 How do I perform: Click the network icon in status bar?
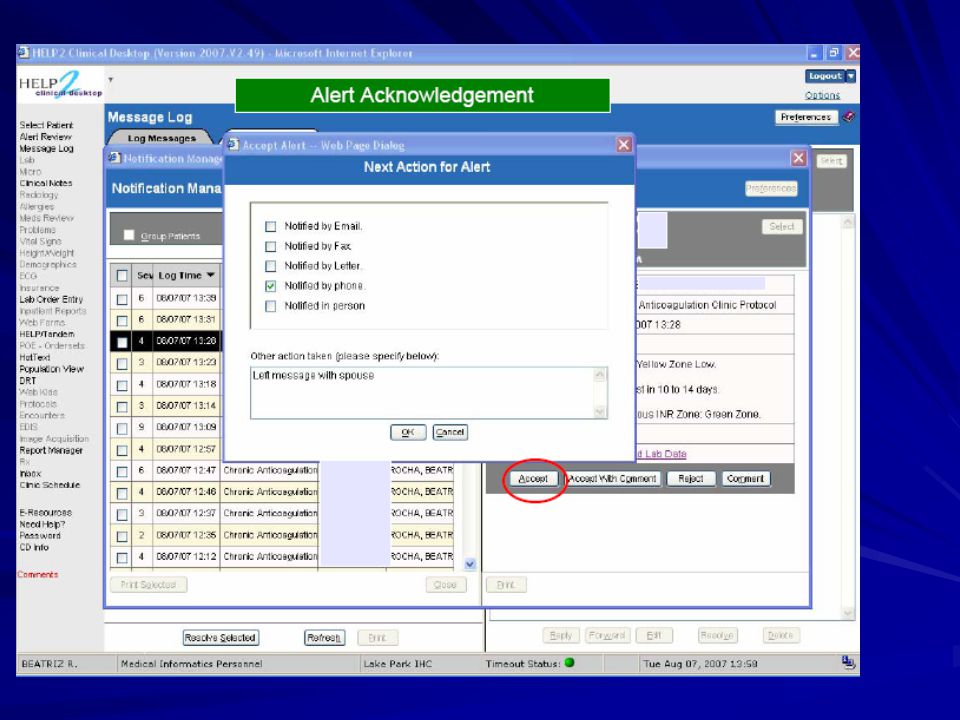[x=848, y=662]
